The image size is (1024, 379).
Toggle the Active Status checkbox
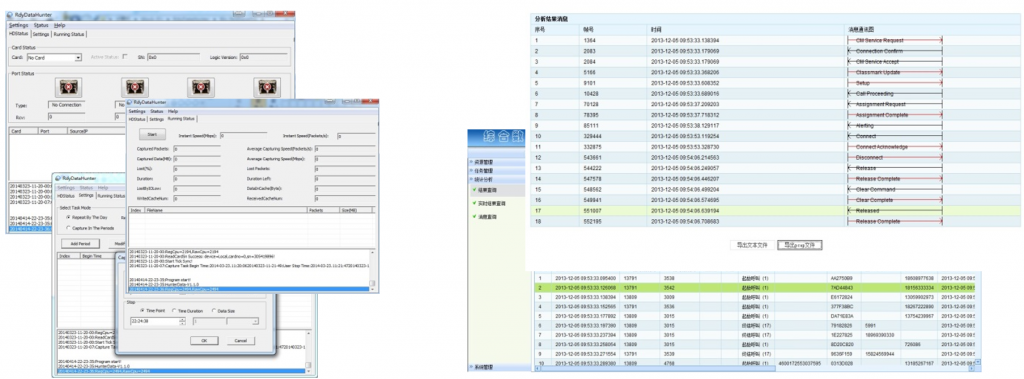[126, 58]
